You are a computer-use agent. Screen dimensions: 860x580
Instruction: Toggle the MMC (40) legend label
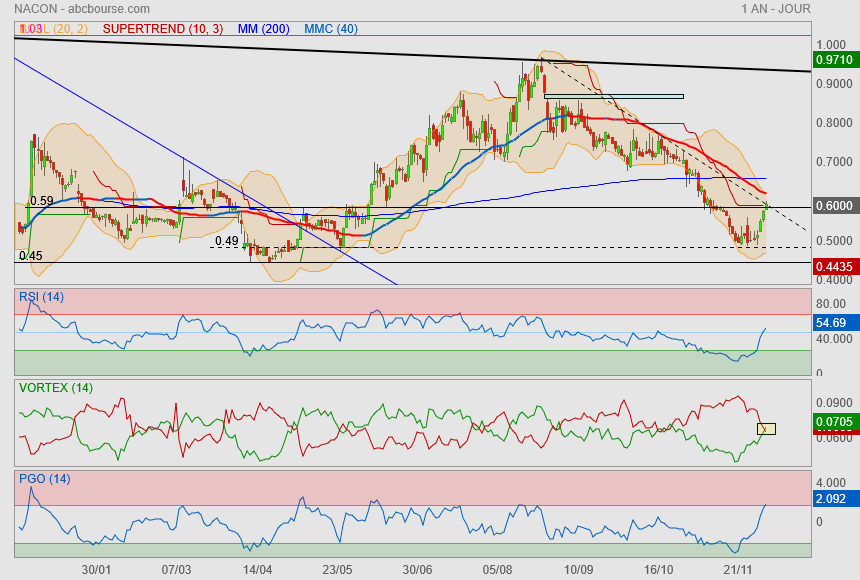330,29
